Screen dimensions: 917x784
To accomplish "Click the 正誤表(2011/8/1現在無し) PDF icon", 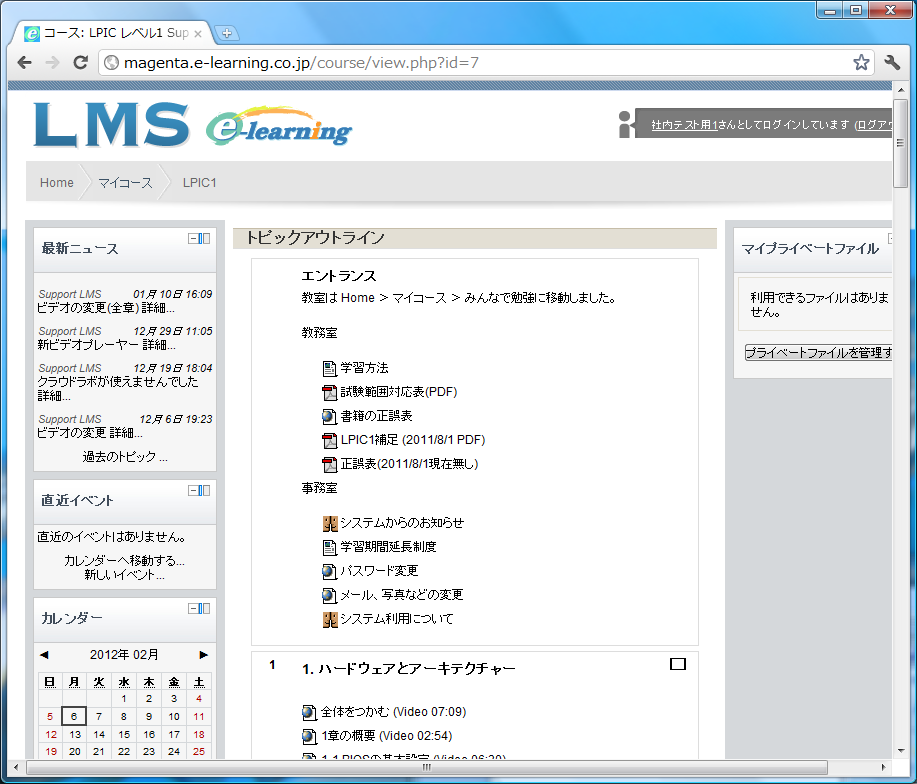I will tap(329, 464).
